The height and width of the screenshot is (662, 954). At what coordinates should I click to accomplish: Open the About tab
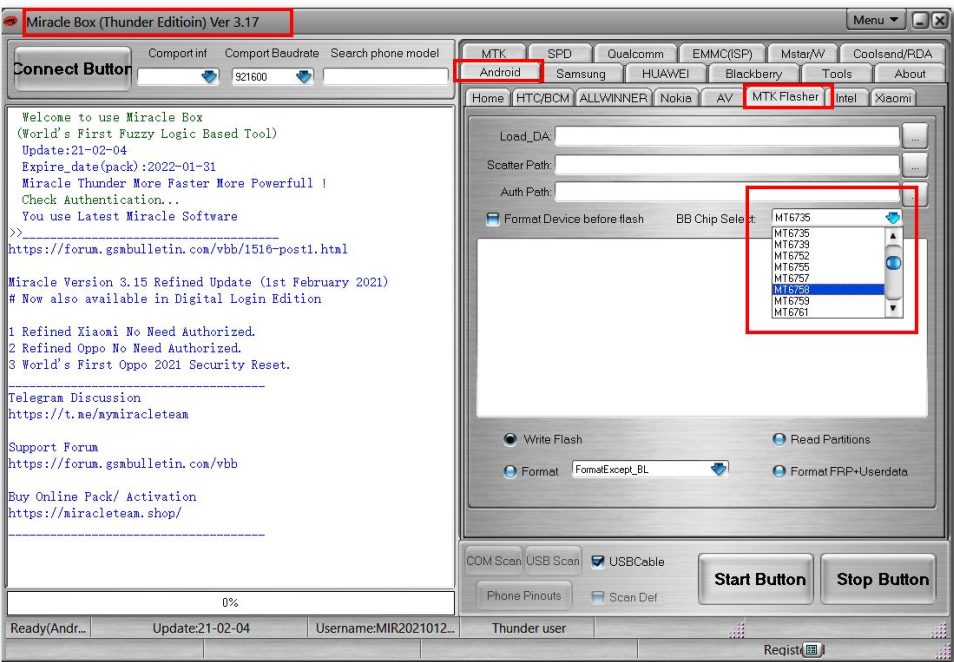910,74
